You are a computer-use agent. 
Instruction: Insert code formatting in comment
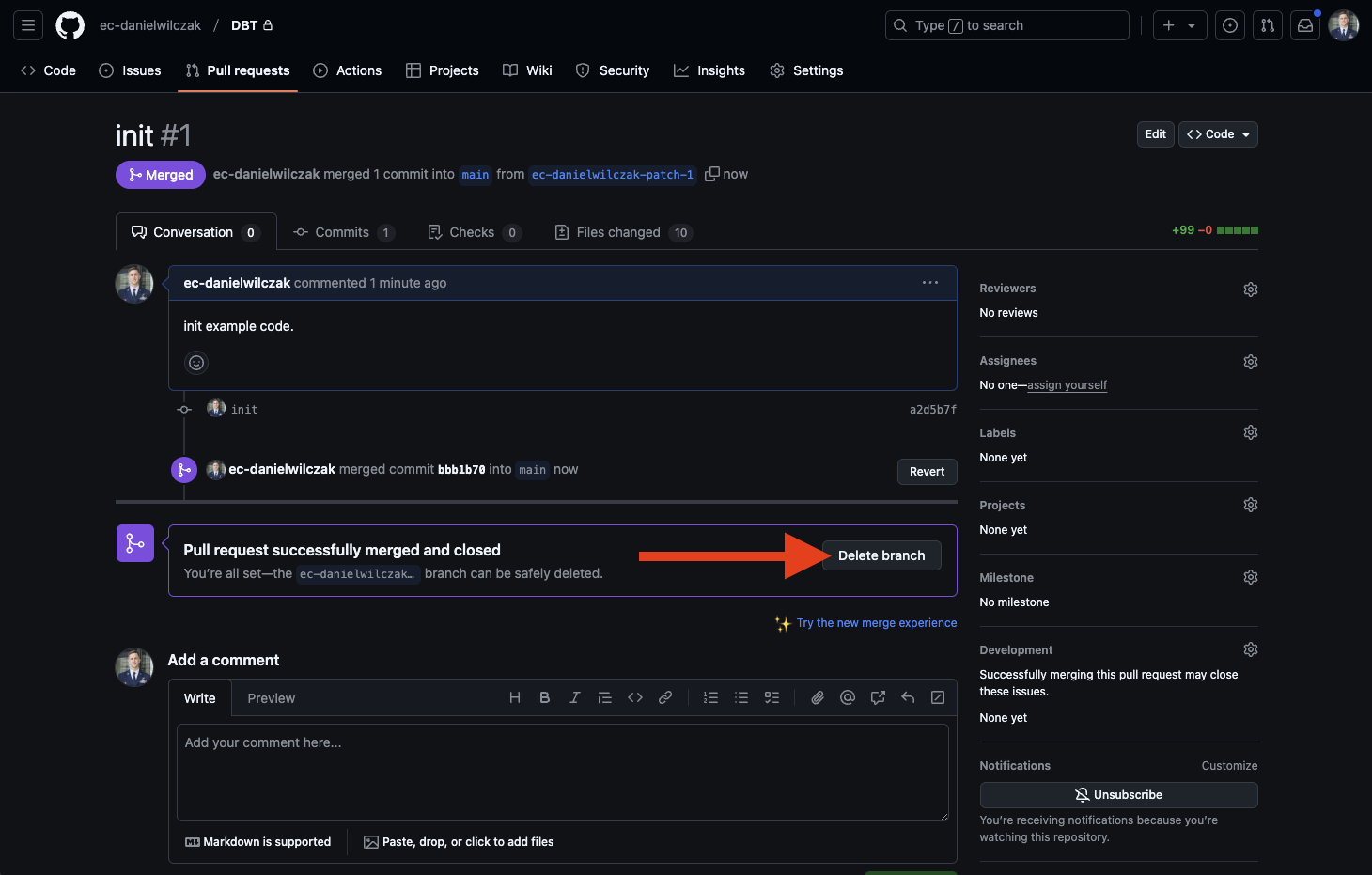[635, 697]
